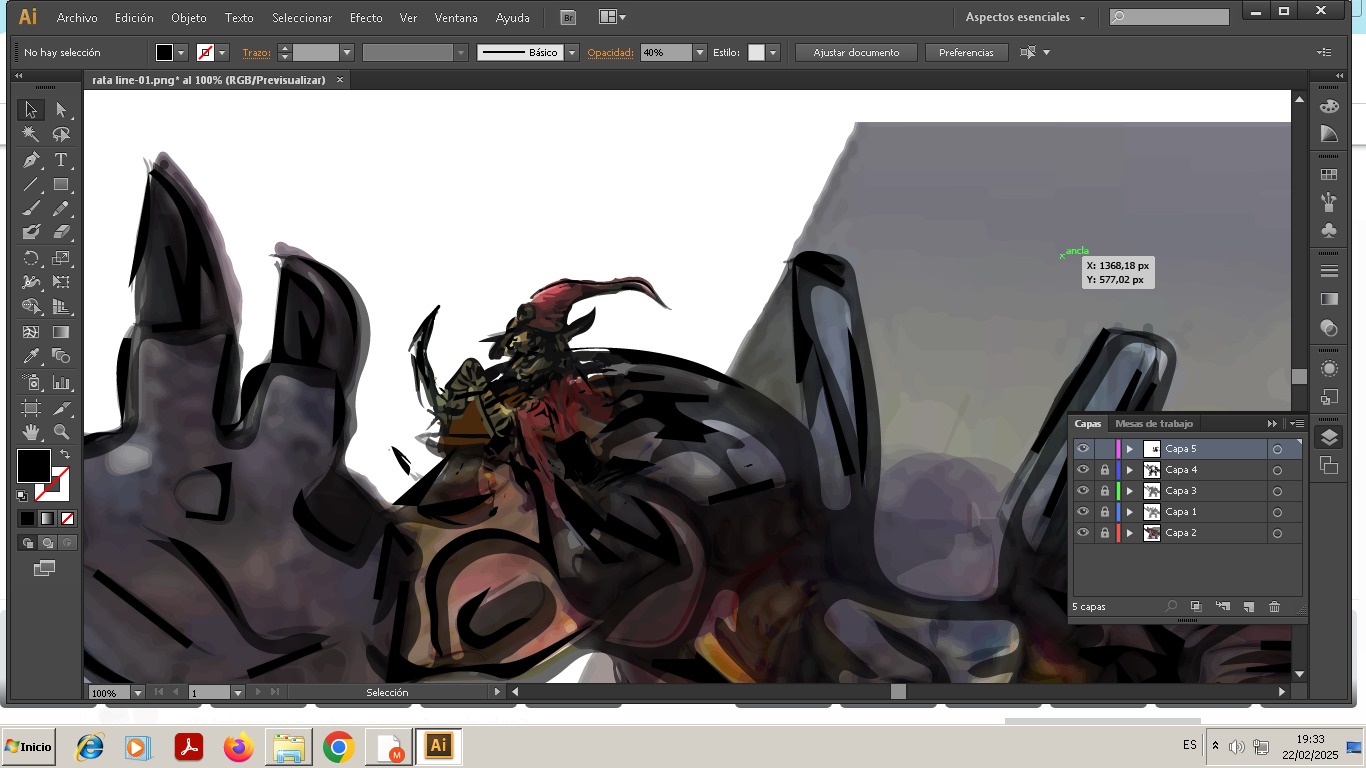The image size is (1366, 768).
Task: Open the Estilo graphic style dropdown
Action: 772,52
